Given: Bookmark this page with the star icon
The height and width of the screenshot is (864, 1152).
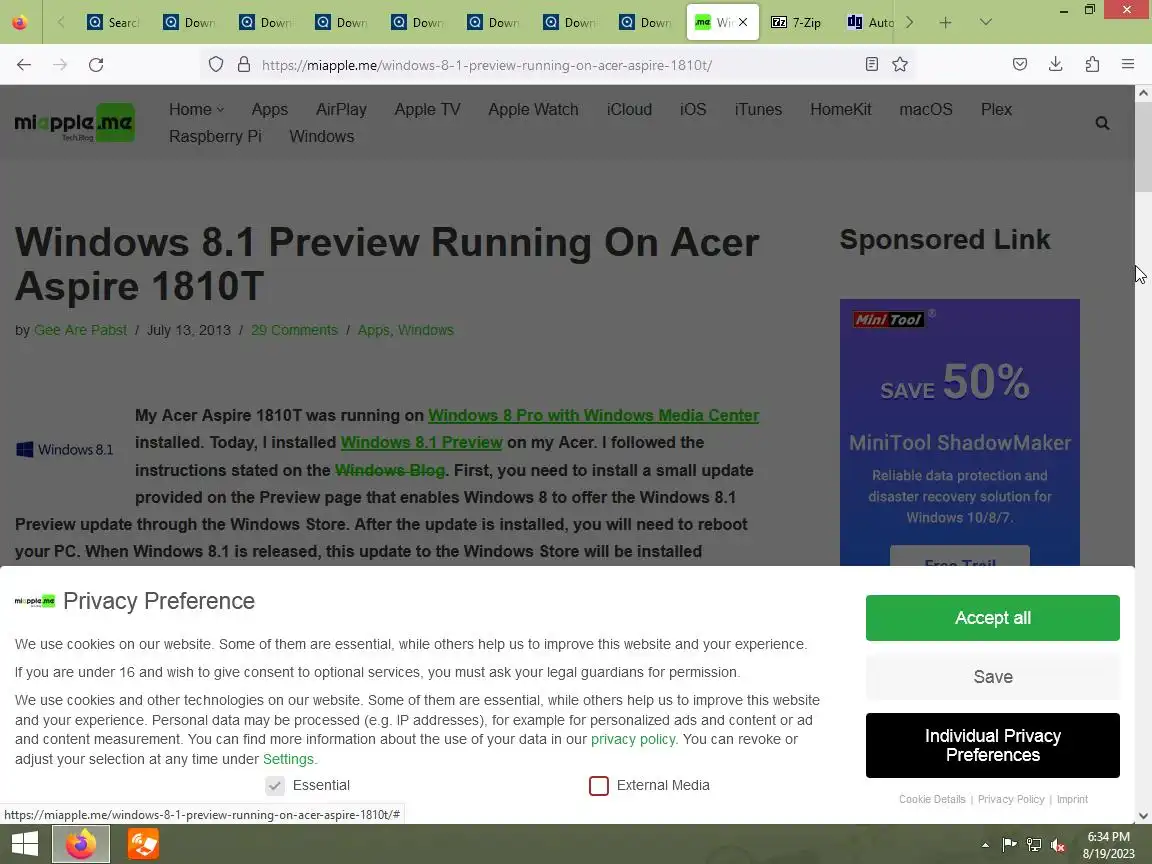Looking at the screenshot, I should coord(900,65).
